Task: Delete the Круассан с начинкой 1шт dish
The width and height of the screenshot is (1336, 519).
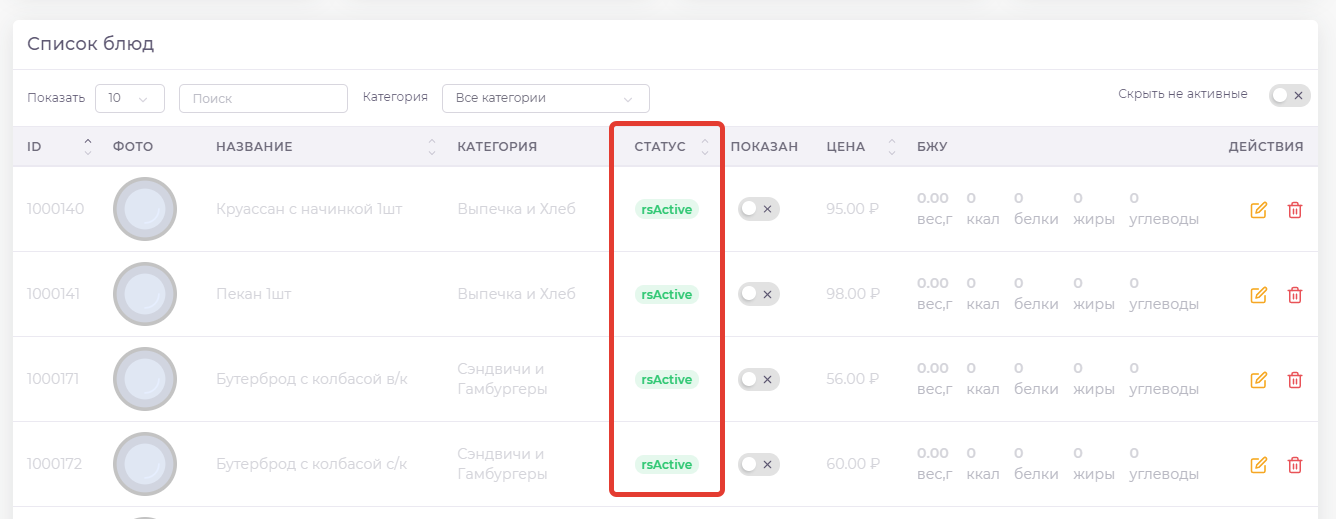Action: coord(1294,210)
